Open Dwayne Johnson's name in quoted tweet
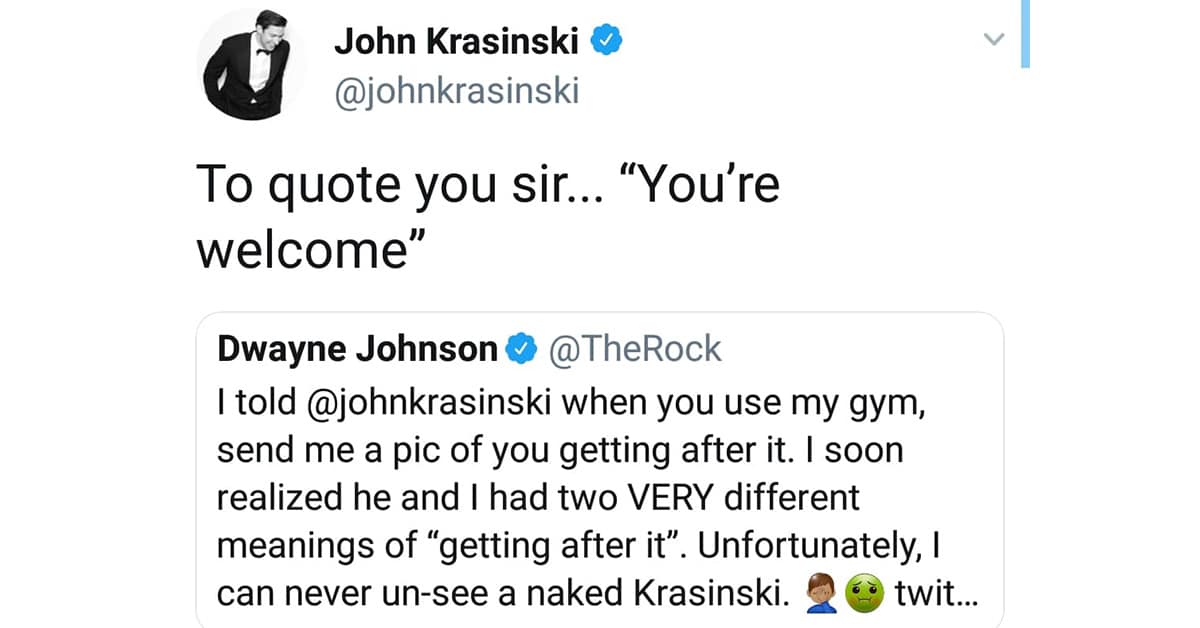The image size is (1200, 628). tap(357, 349)
